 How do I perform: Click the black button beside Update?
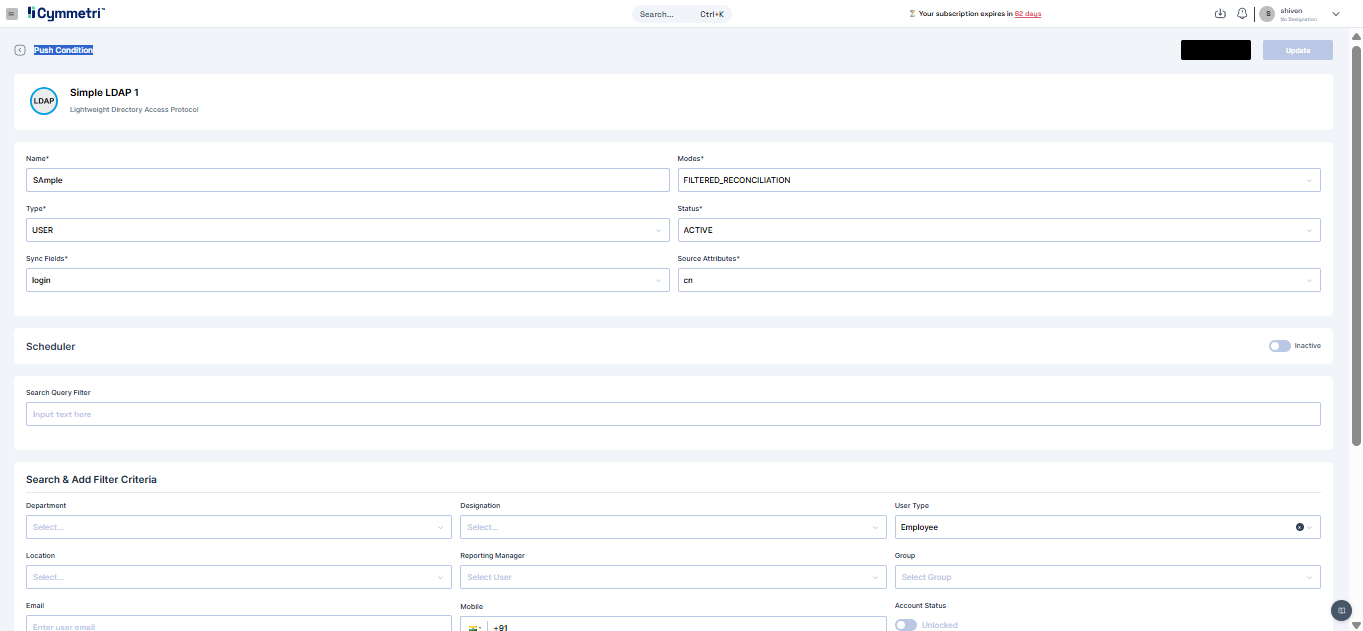pyautogui.click(x=1216, y=50)
